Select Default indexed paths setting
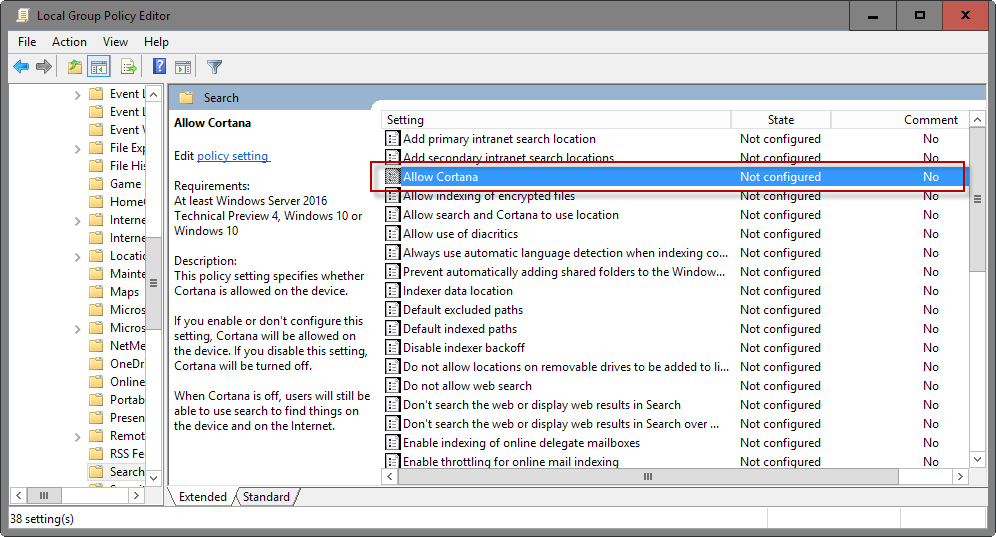Screen dimensions: 996x537 click(x=460, y=329)
